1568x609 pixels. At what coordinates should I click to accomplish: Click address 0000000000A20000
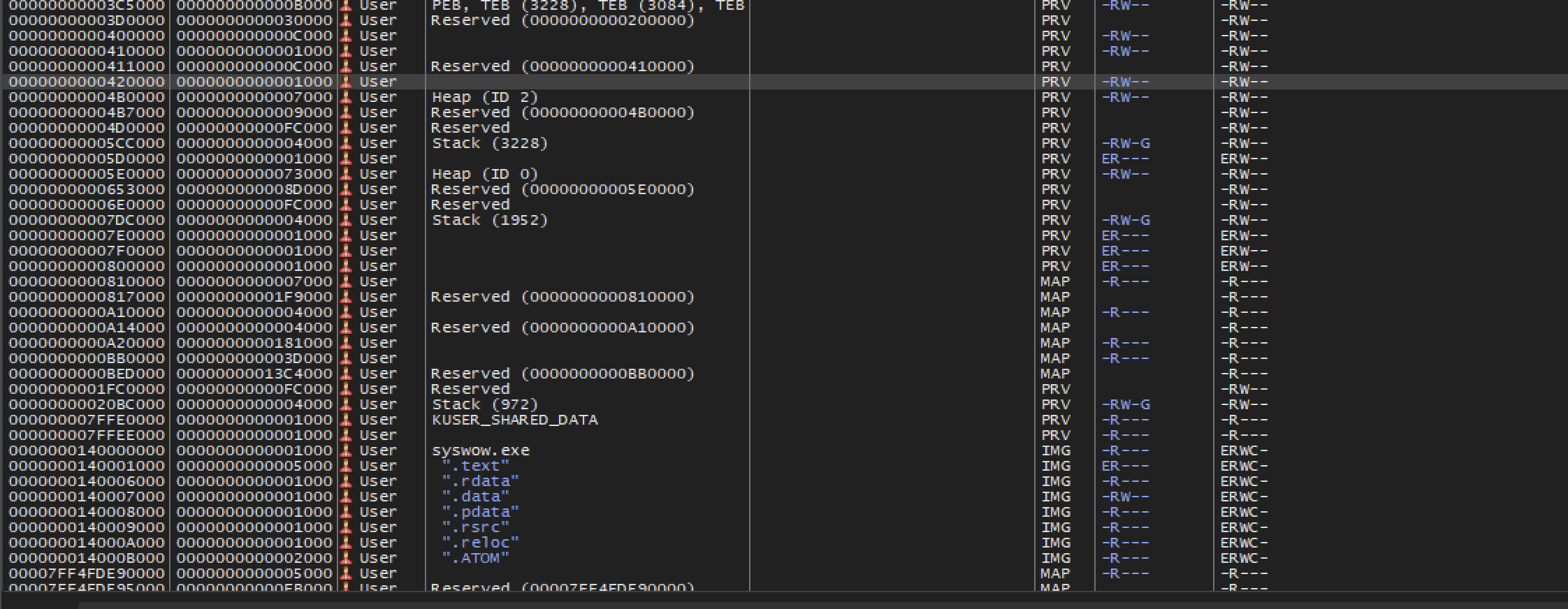87,343
